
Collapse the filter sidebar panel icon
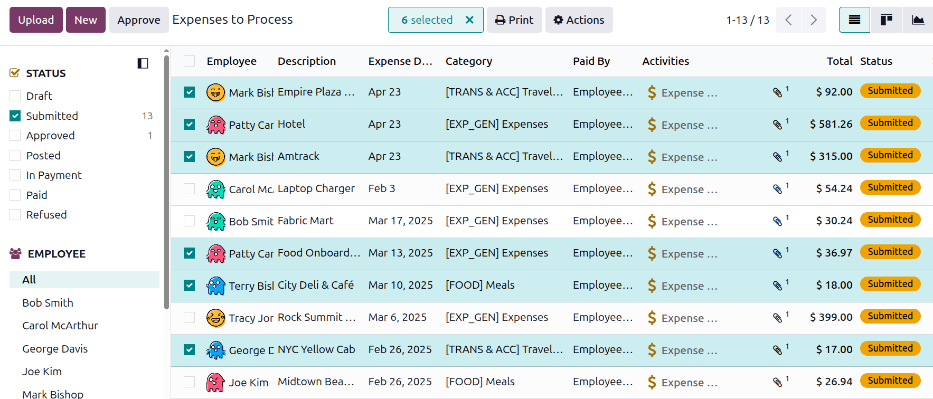pos(143,63)
